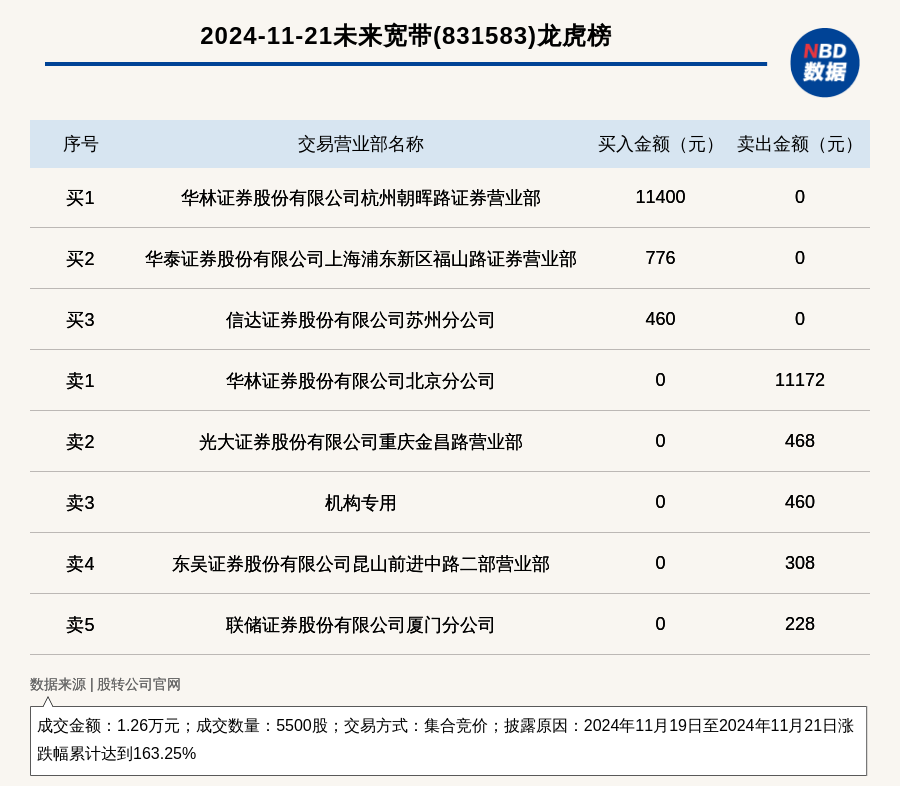
Task: Click the buy amount 0 in row 卖3
Action: (x=660, y=501)
